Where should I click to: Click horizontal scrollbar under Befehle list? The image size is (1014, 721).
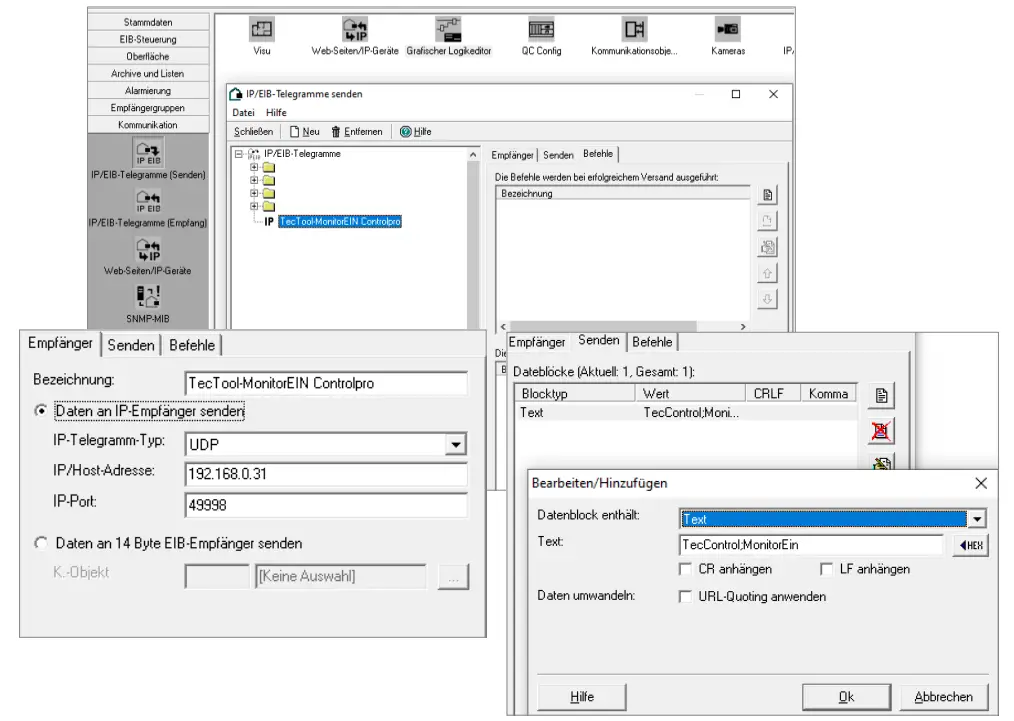621,327
